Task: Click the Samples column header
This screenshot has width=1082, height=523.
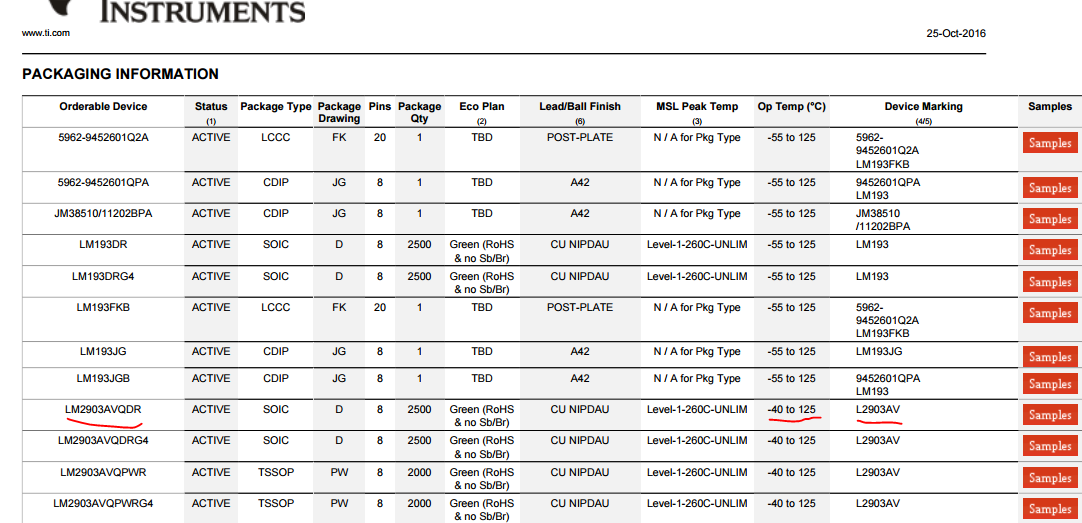Action: click(x=1050, y=106)
